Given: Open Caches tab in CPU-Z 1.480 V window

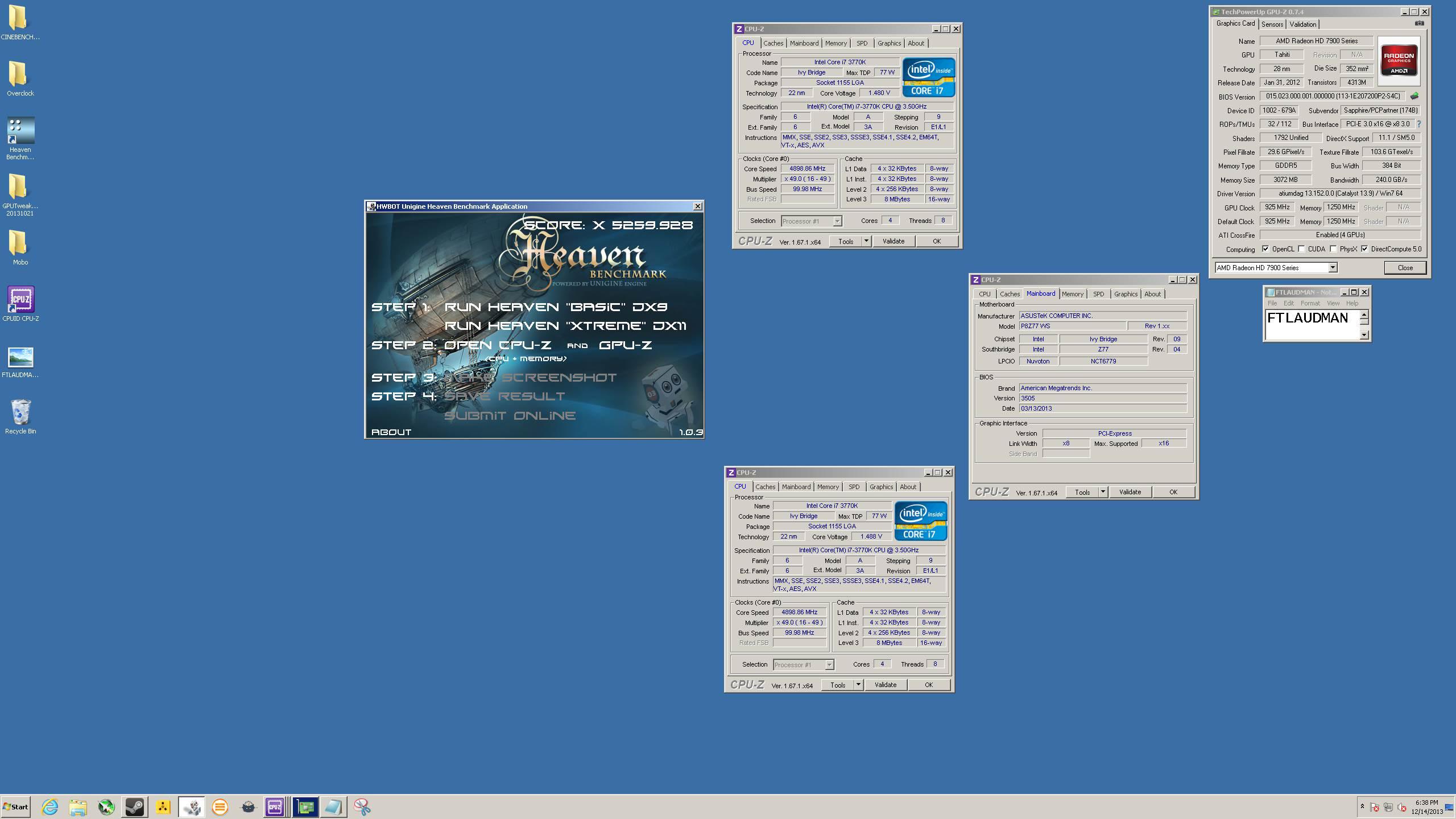Looking at the screenshot, I should [x=773, y=43].
